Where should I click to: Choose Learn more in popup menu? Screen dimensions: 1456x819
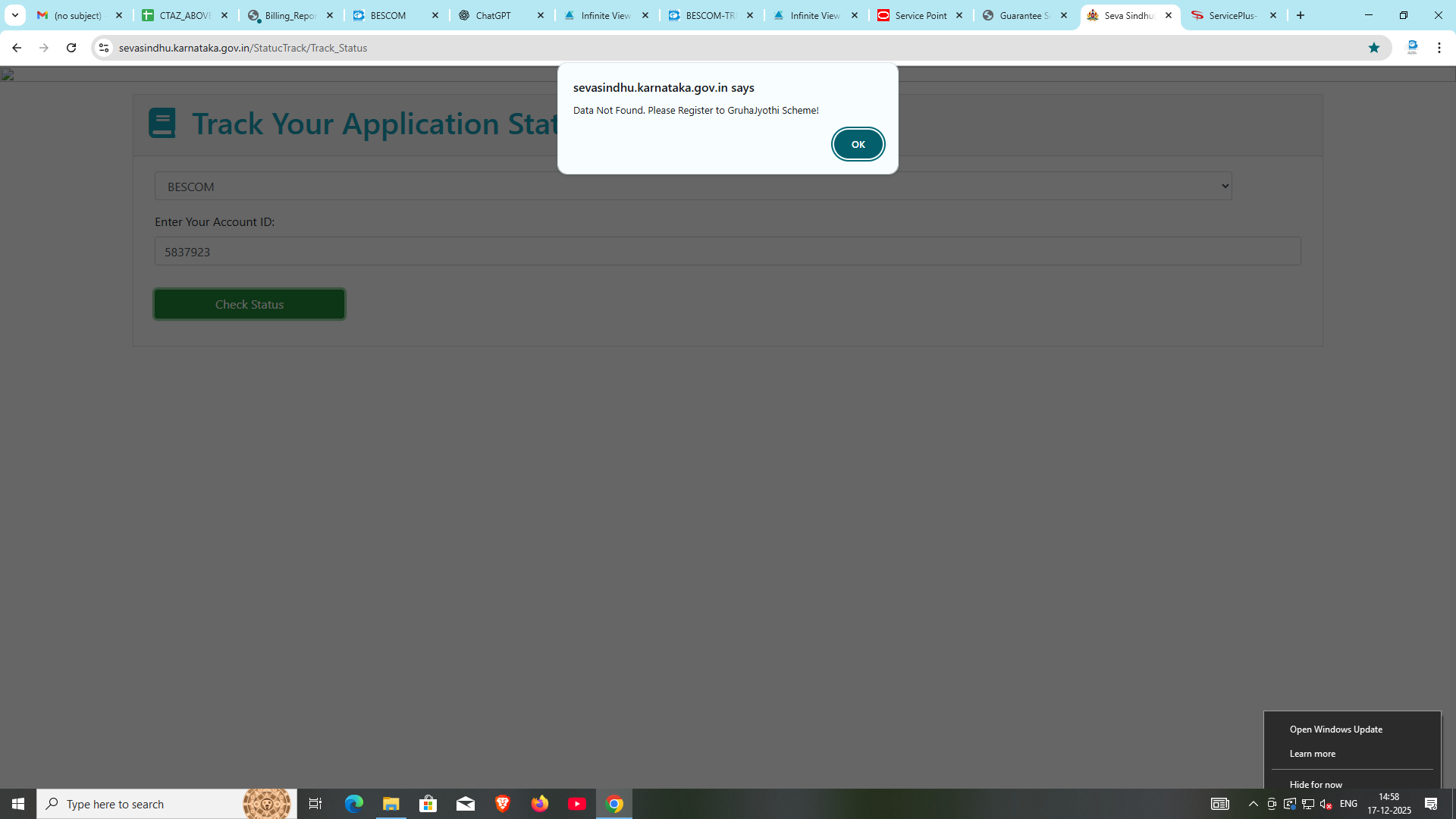1312,754
